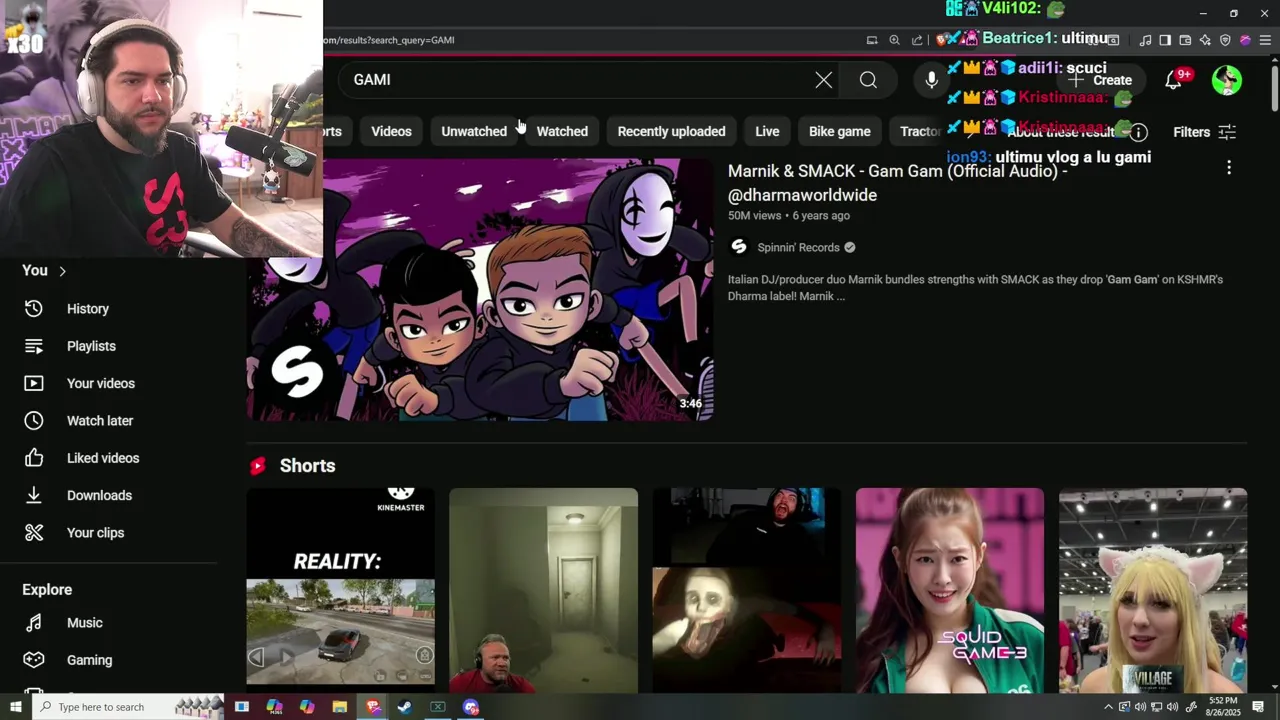Open the Windows Start menu
Screen dimensions: 1280x720
coord(15,707)
